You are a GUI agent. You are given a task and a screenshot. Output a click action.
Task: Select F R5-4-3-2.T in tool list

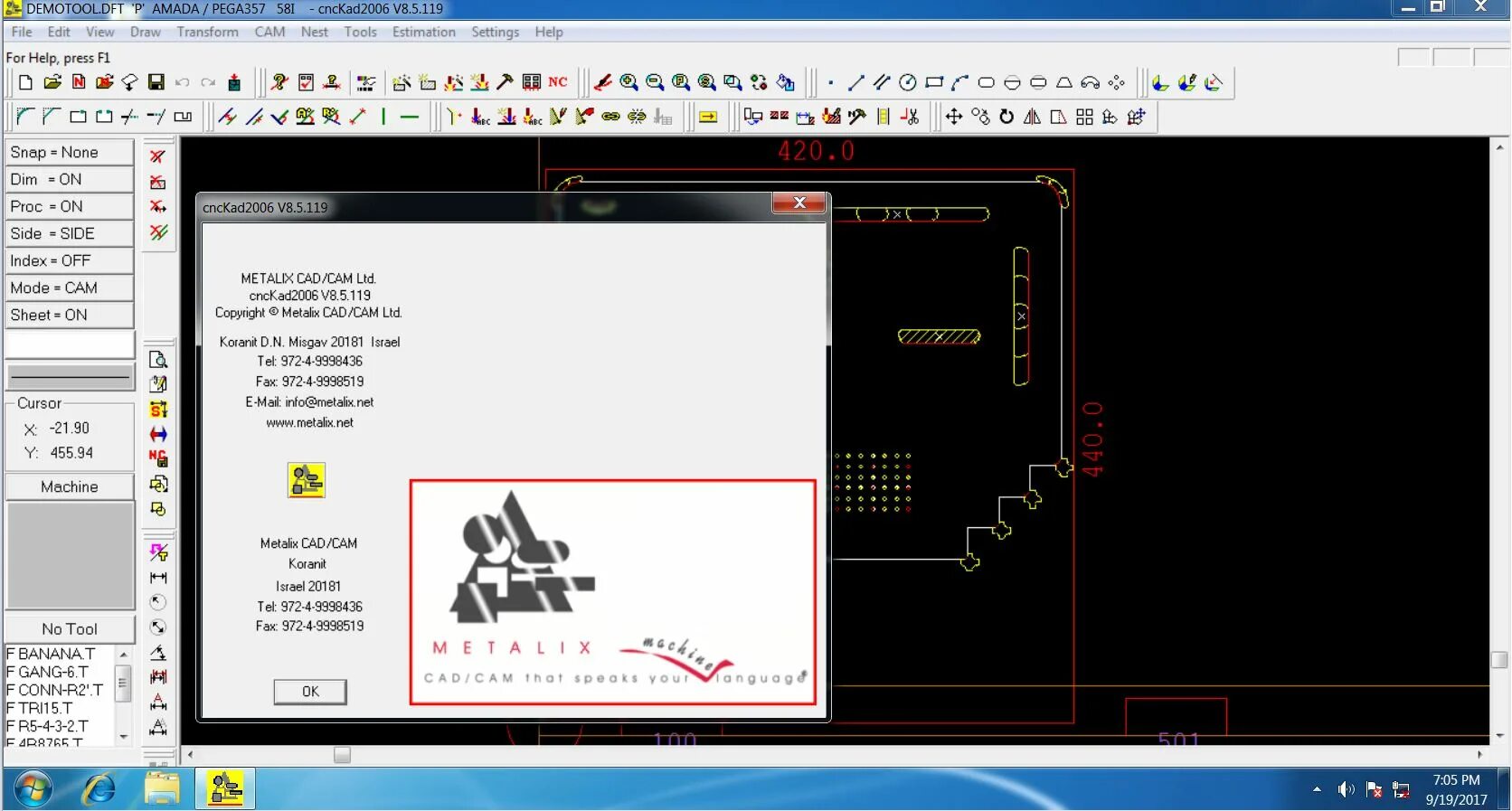point(48,726)
